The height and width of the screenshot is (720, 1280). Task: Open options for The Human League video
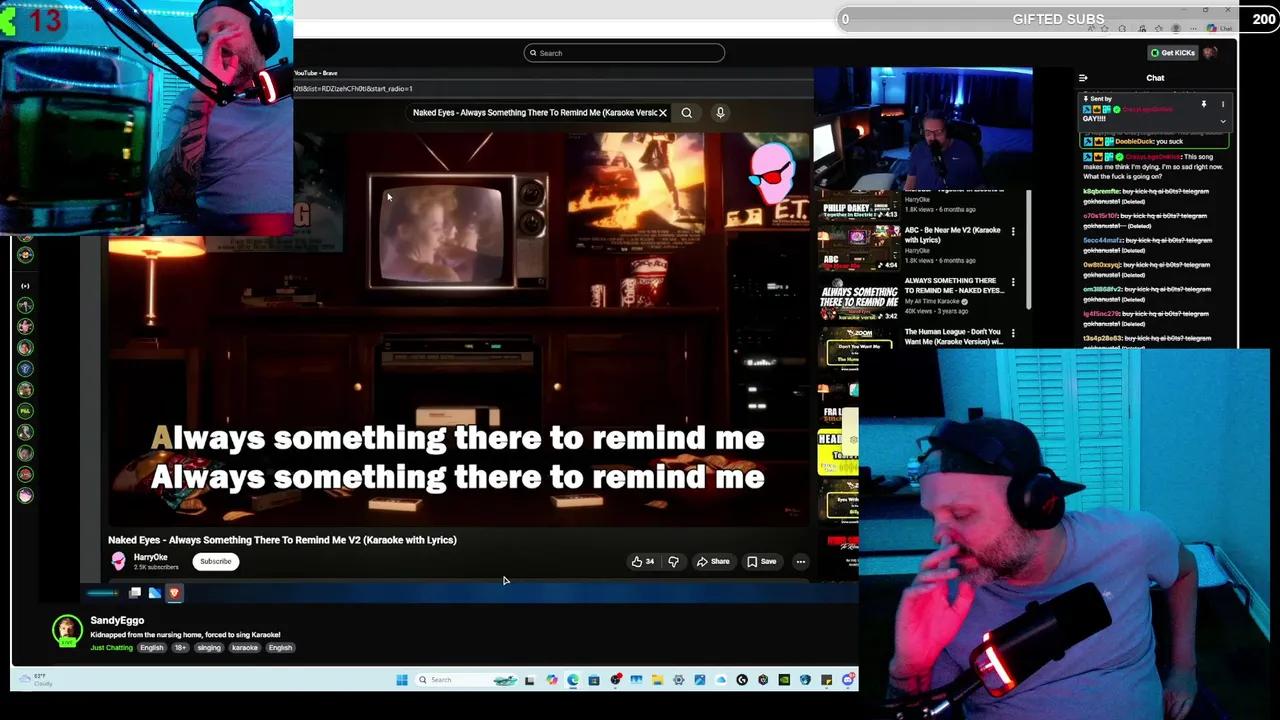[x=1013, y=333]
